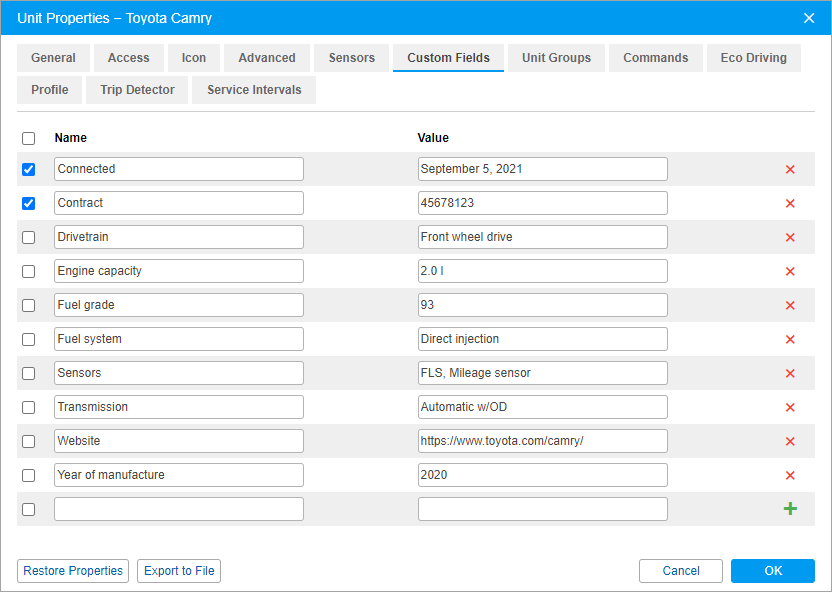
Task: Delete the Sensors custom field row
Action: click(790, 374)
